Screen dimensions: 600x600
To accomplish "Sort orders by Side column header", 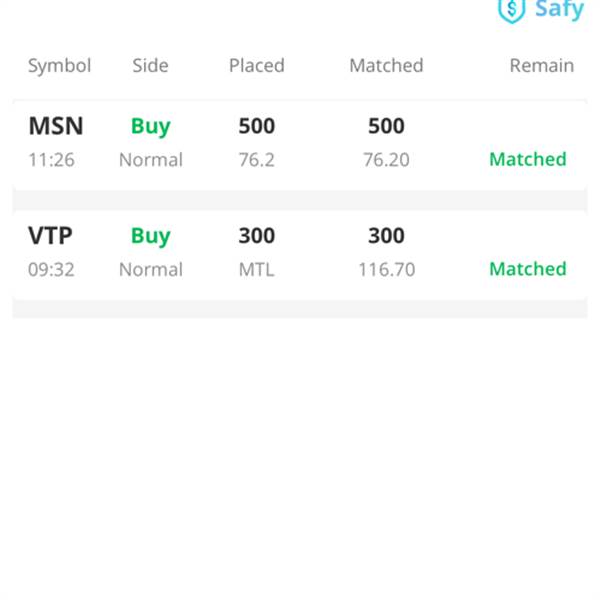I will [x=150, y=65].
